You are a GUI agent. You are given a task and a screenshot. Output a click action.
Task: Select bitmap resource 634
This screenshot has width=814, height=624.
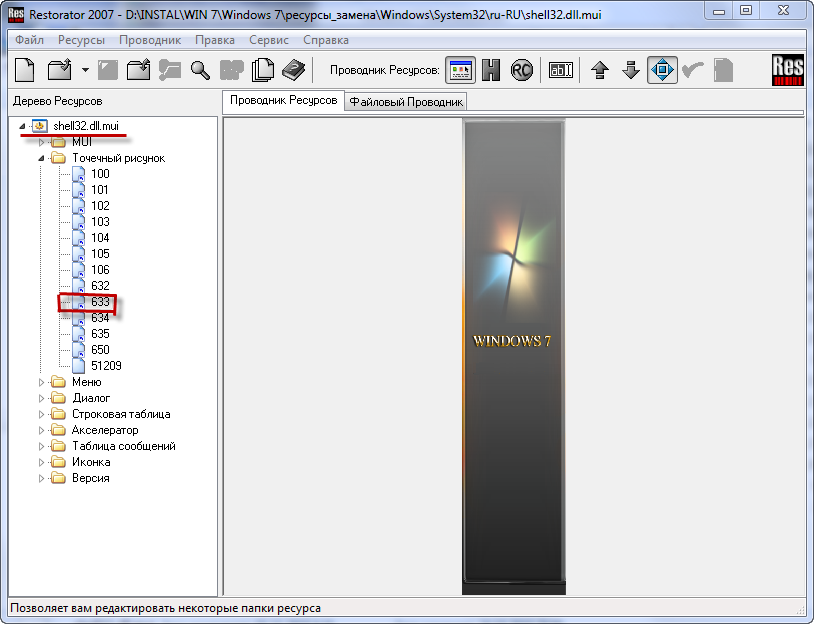point(100,318)
